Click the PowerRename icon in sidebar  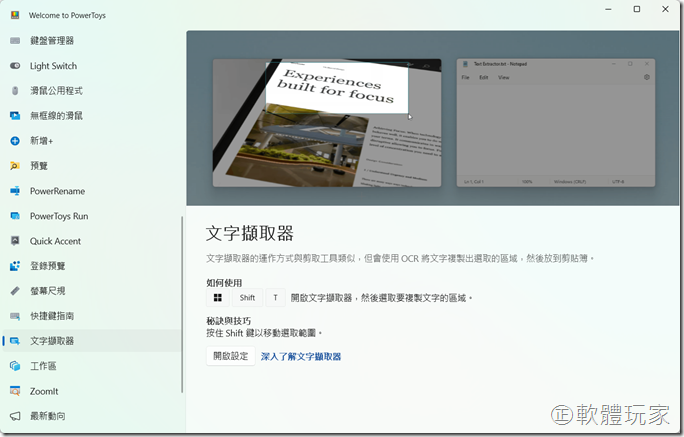tap(15, 191)
